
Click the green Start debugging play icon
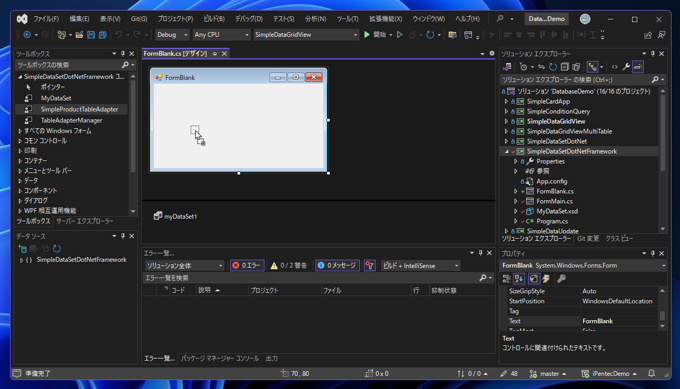[367, 35]
